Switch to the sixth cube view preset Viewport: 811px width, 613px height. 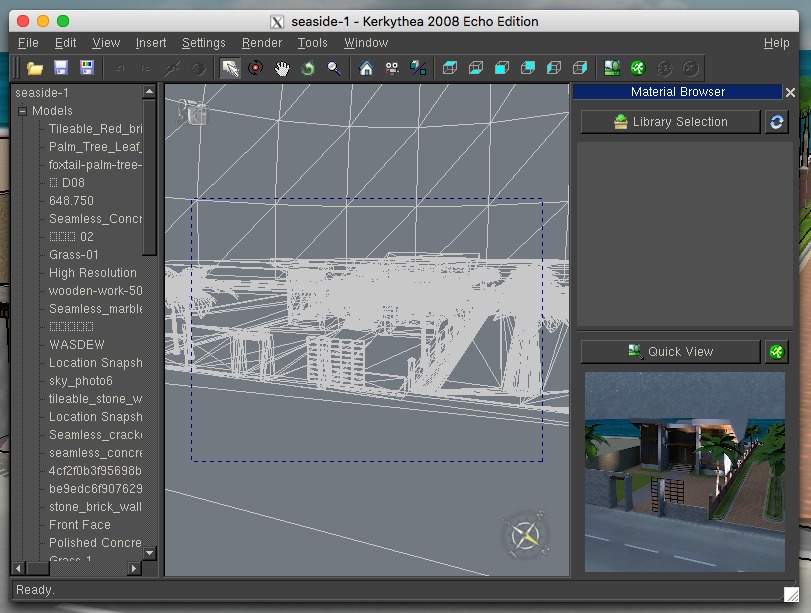pos(580,68)
